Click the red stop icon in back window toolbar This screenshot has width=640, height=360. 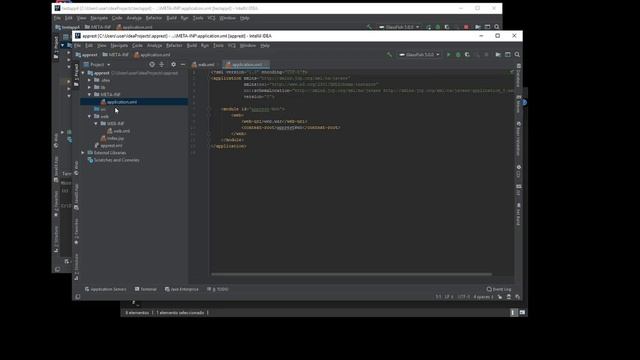[466, 27]
